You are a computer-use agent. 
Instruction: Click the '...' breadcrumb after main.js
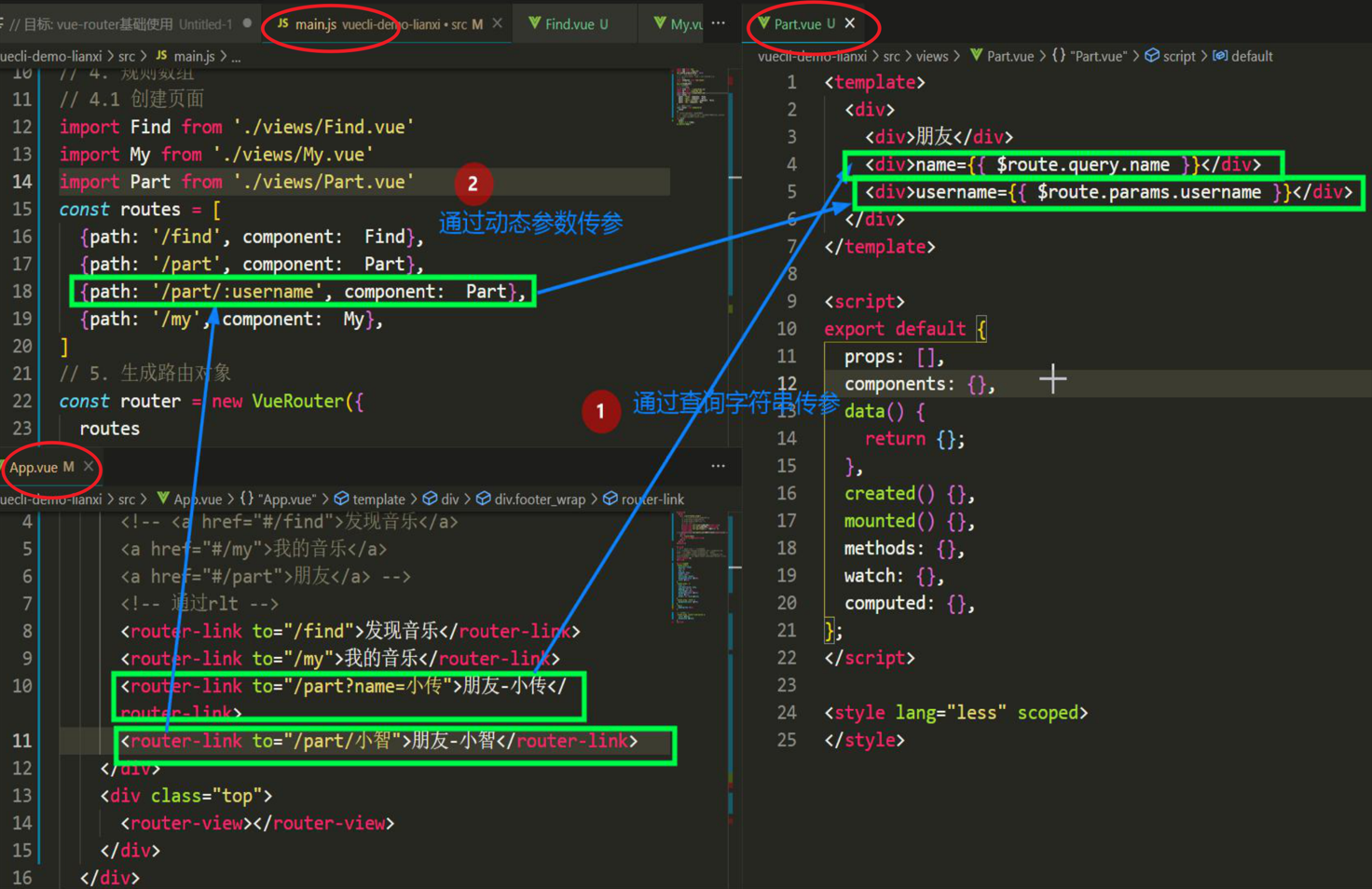click(x=236, y=57)
